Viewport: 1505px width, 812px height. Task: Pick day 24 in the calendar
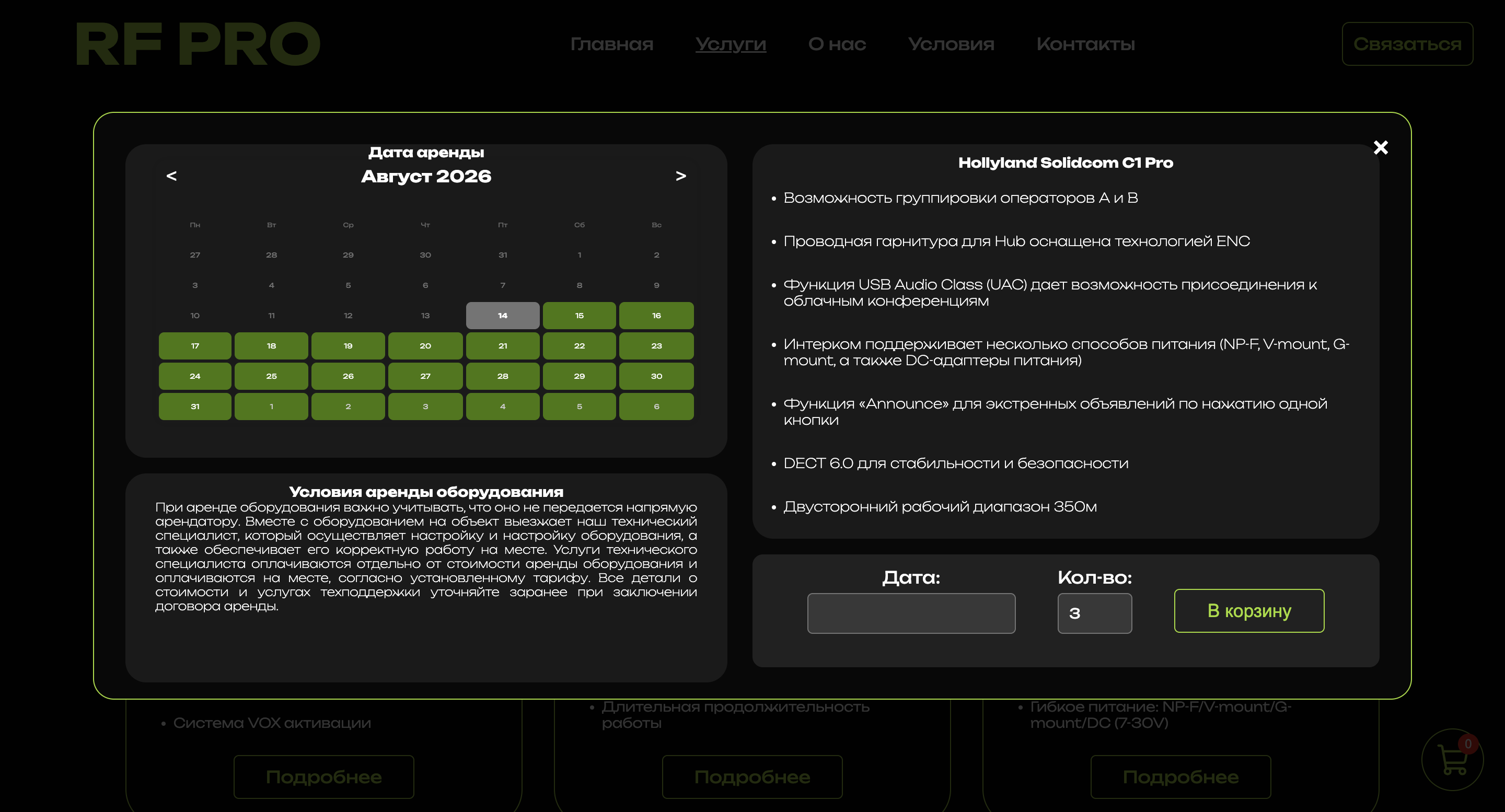(195, 376)
